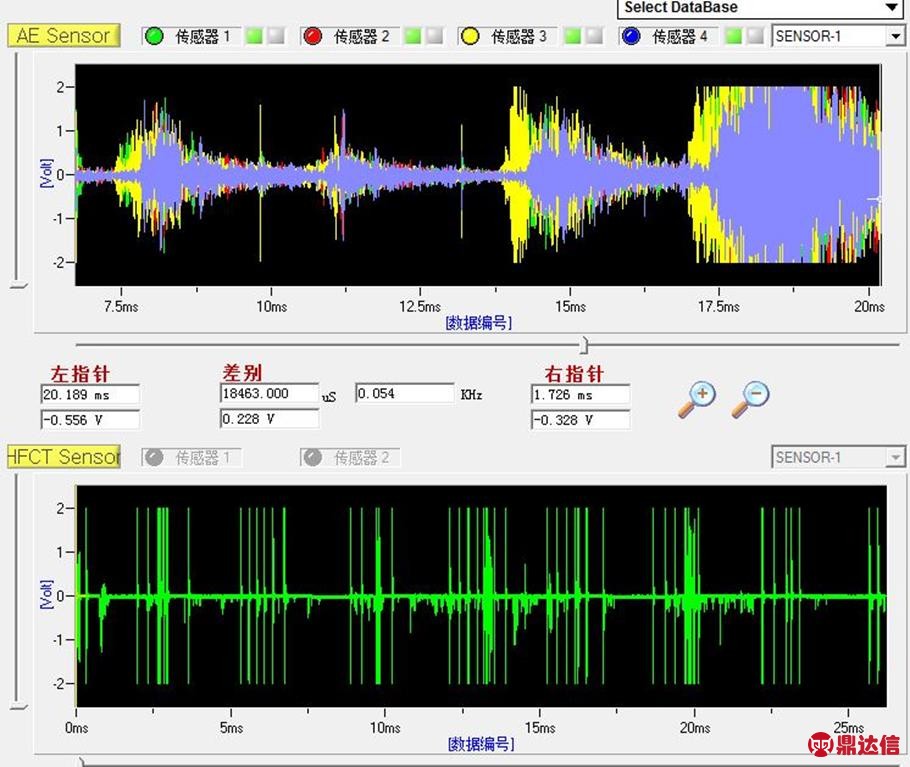910x767 pixels.
Task: Click the HFCT chart vertical slider handle
Action: pos(19,707)
